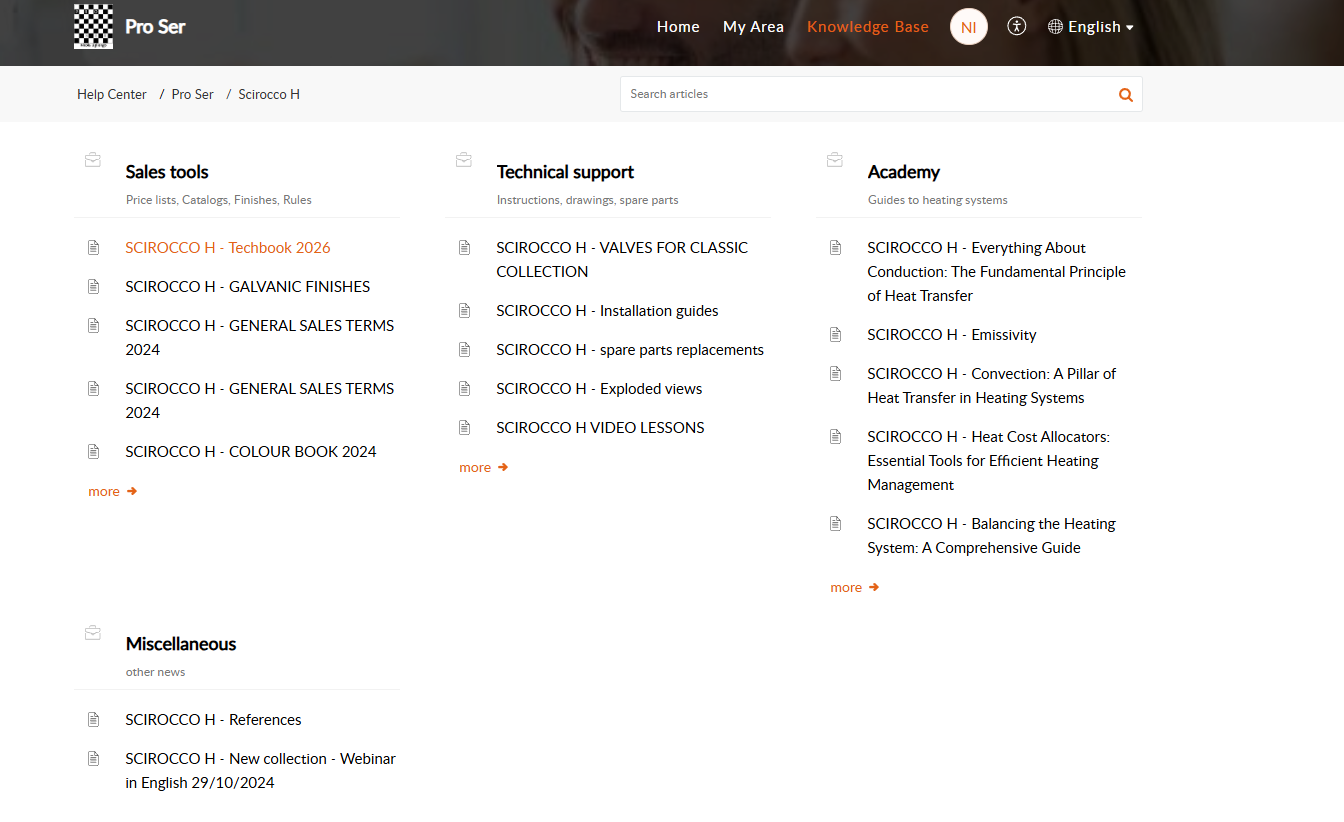The width and height of the screenshot is (1344, 822).
Task: Expand more articles under Sales tools
Action: pos(112,492)
